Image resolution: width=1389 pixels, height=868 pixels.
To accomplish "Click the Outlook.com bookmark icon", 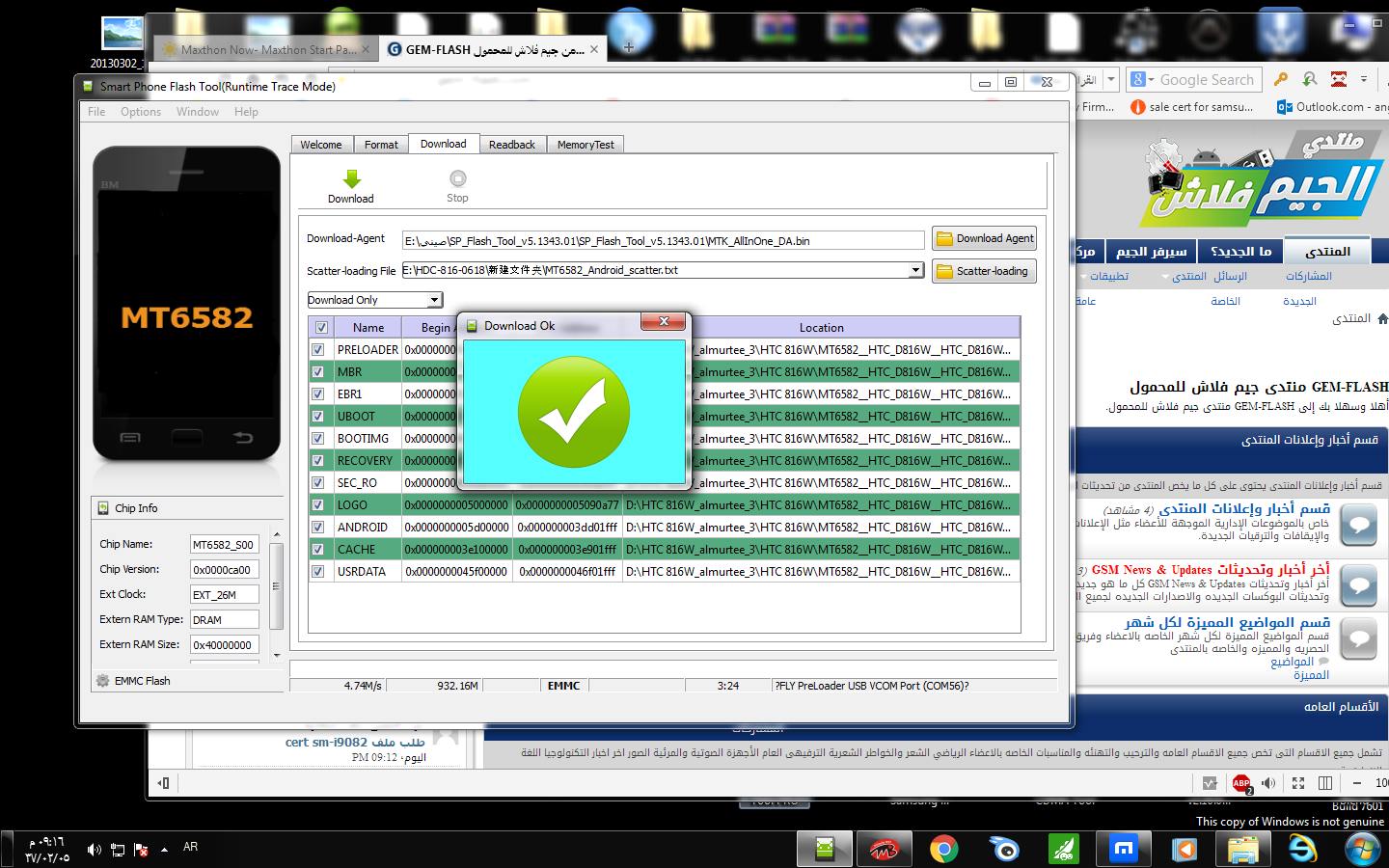I will click(x=1284, y=107).
